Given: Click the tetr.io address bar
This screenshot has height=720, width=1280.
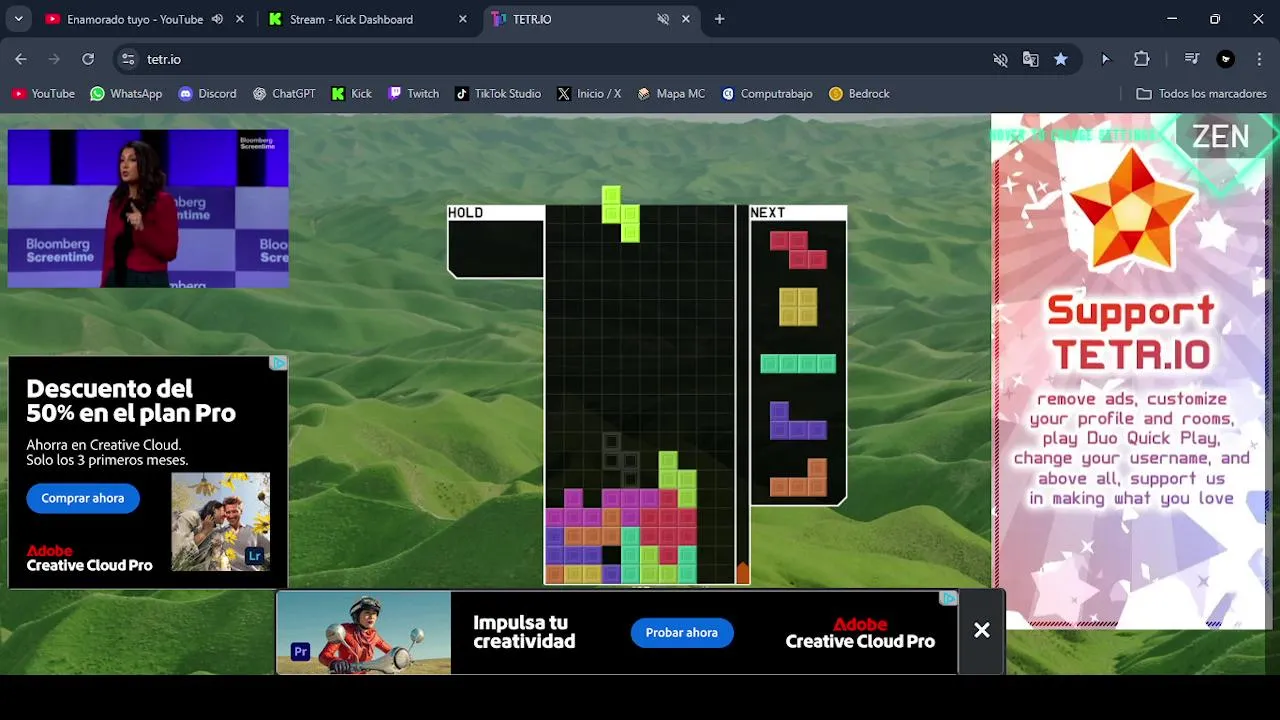Looking at the screenshot, I should click(x=560, y=59).
